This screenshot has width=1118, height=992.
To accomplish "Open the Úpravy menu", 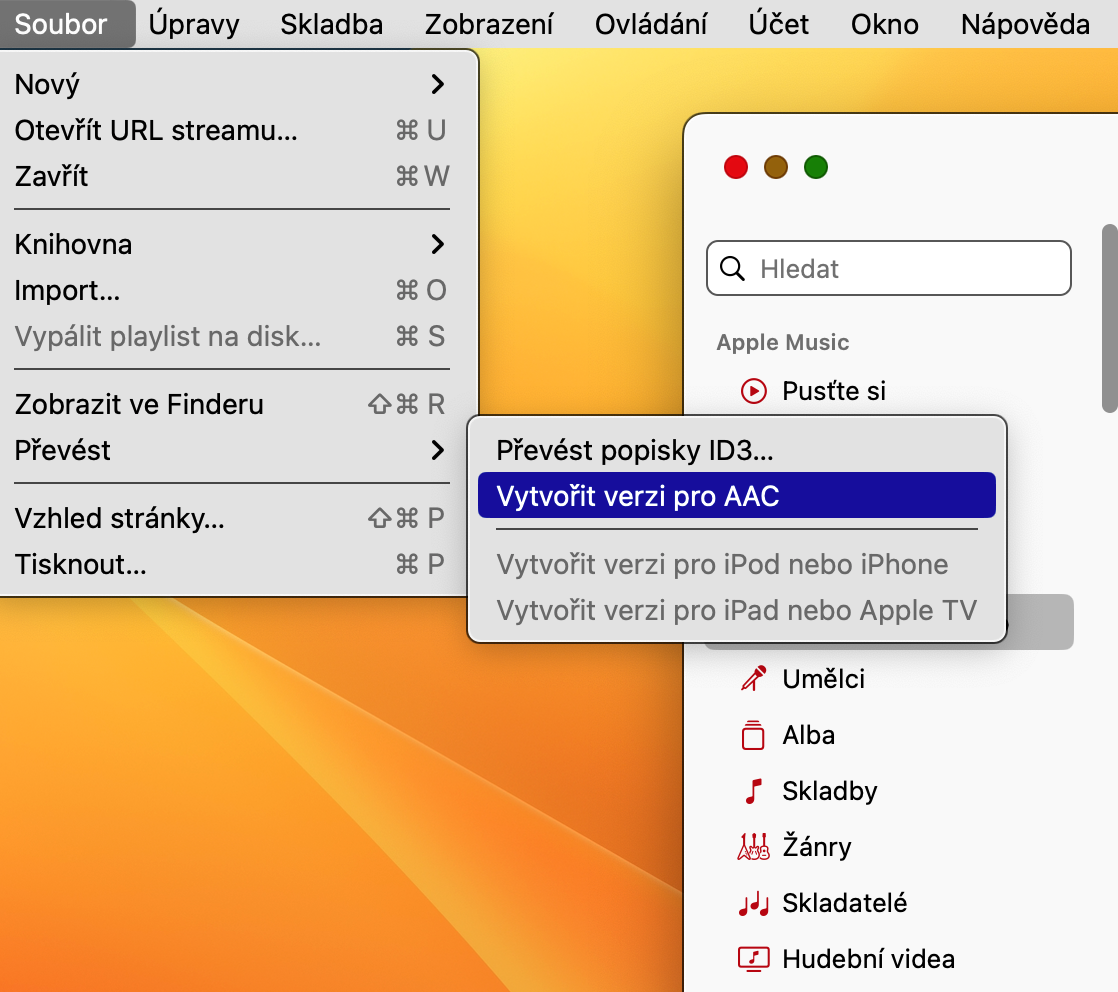I will pos(193,23).
